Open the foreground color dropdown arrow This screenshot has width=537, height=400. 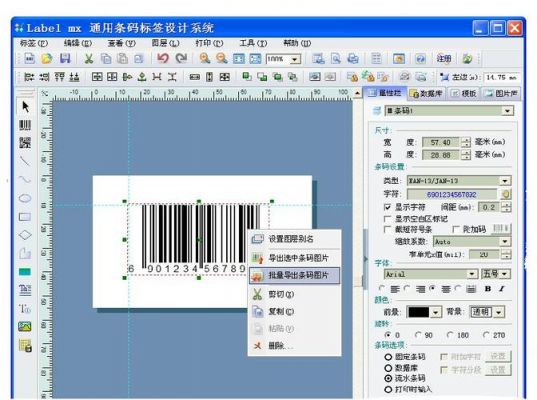point(436,312)
